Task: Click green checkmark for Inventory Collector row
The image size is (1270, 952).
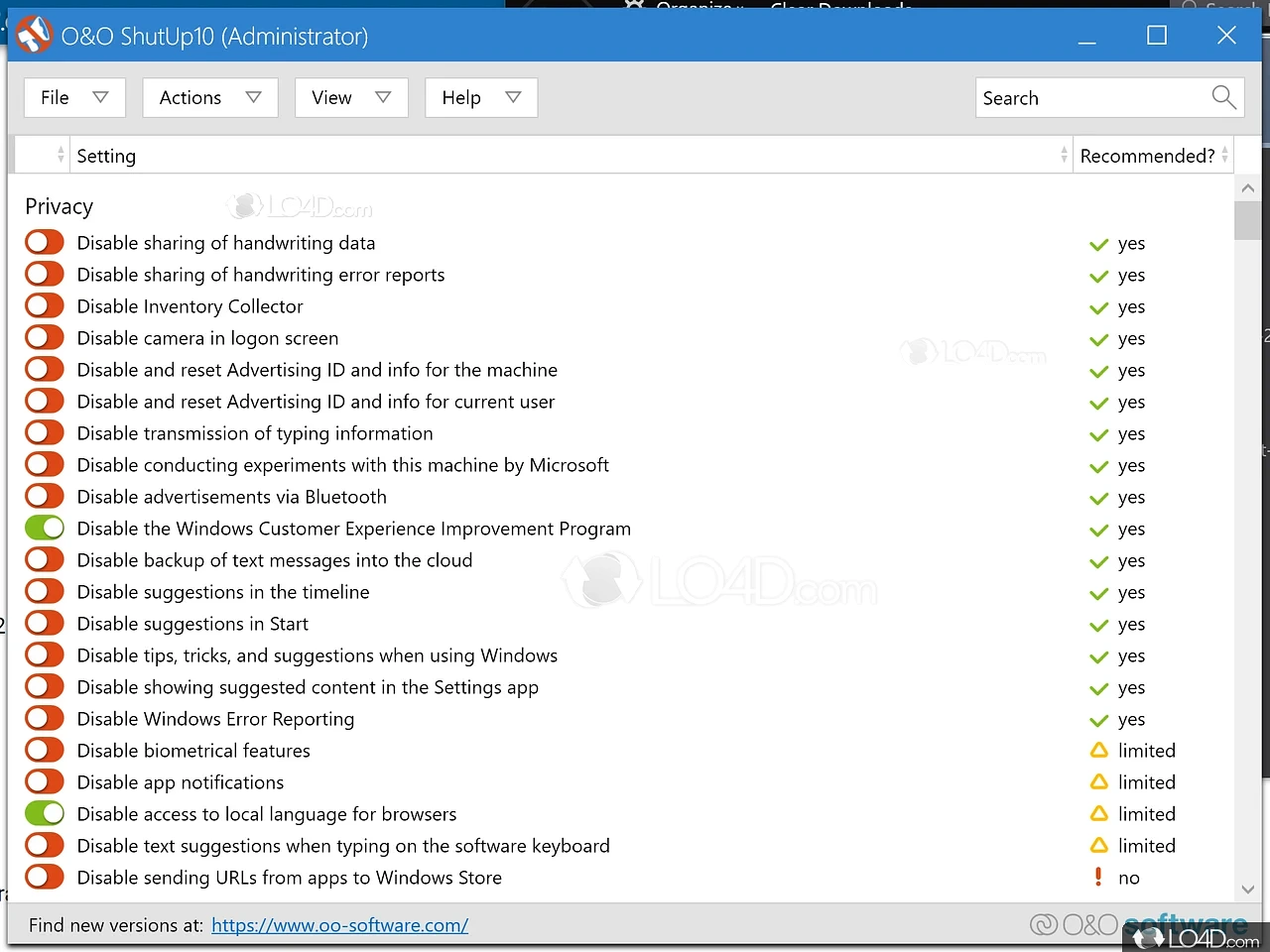Action: coord(1098,307)
